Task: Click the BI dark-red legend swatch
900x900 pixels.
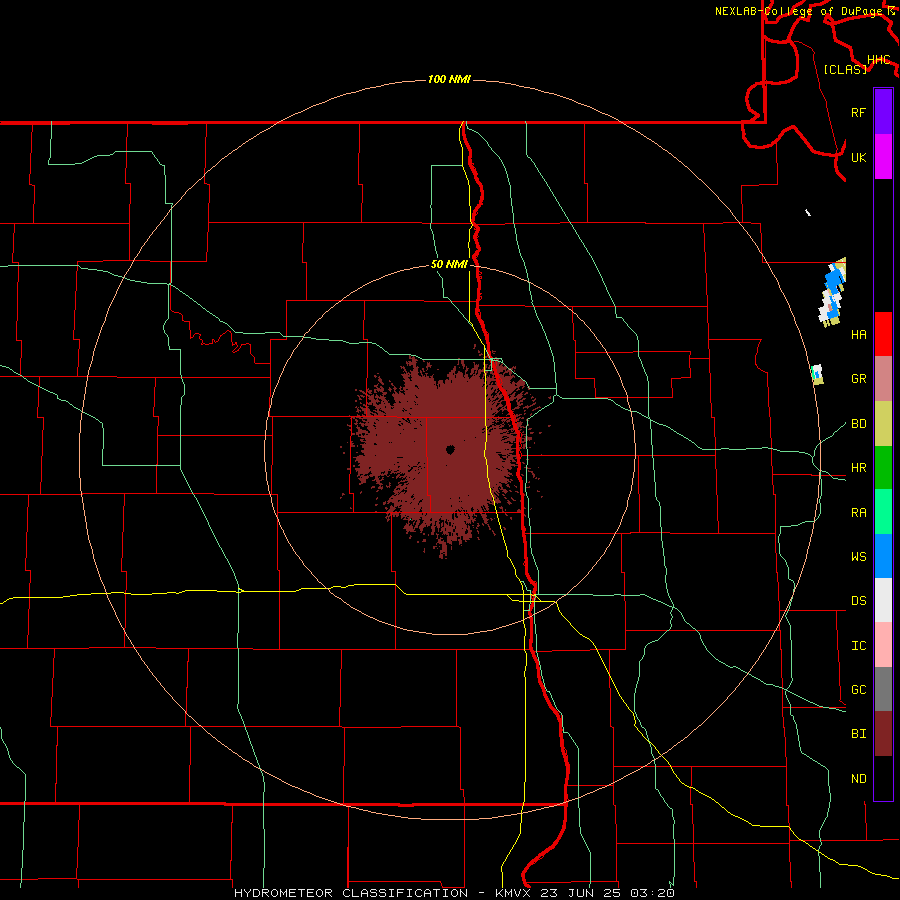Action: tap(883, 734)
